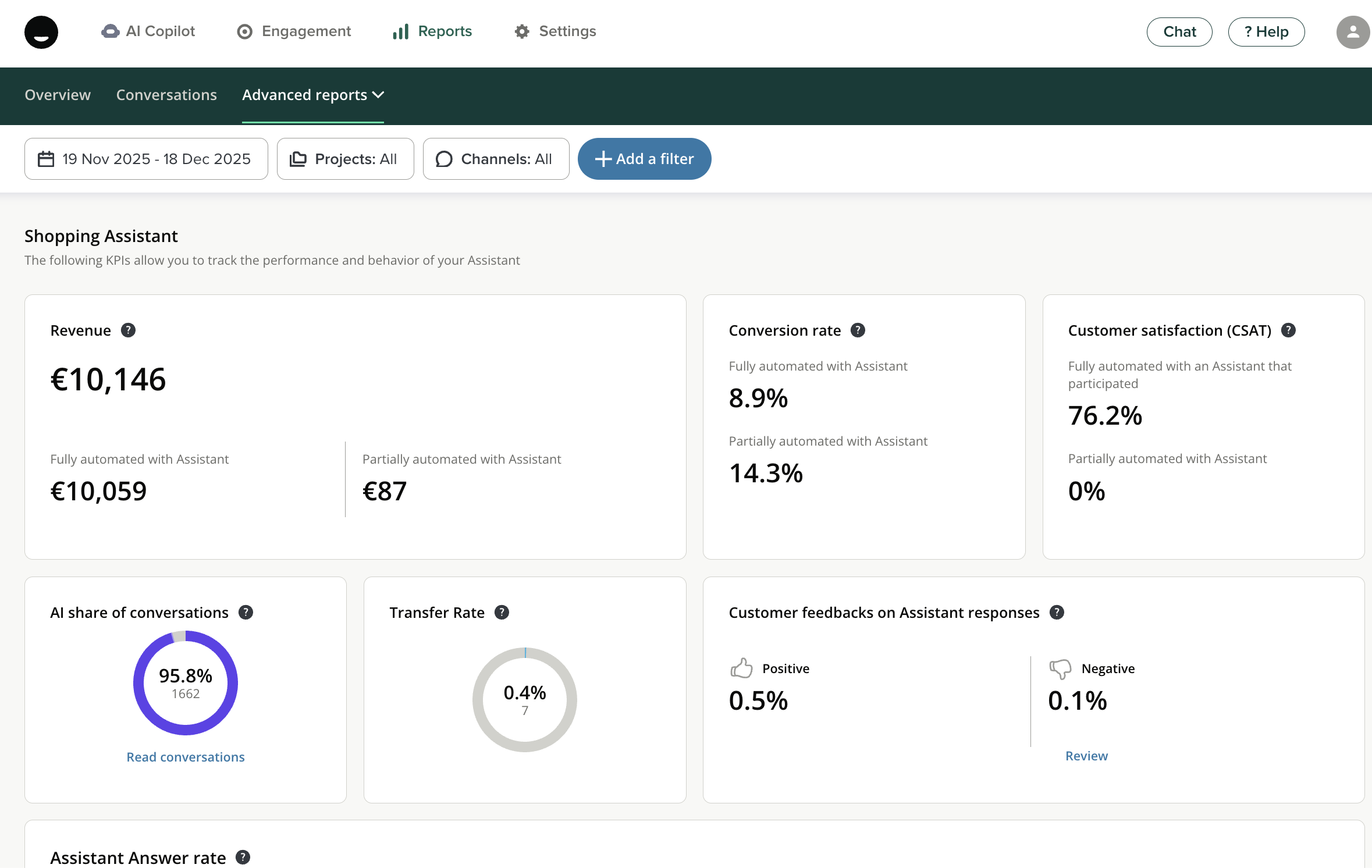Image resolution: width=1372 pixels, height=868 pixels.
Task: Expand the Advanced reports dropdown
Action: click(312, 95)
